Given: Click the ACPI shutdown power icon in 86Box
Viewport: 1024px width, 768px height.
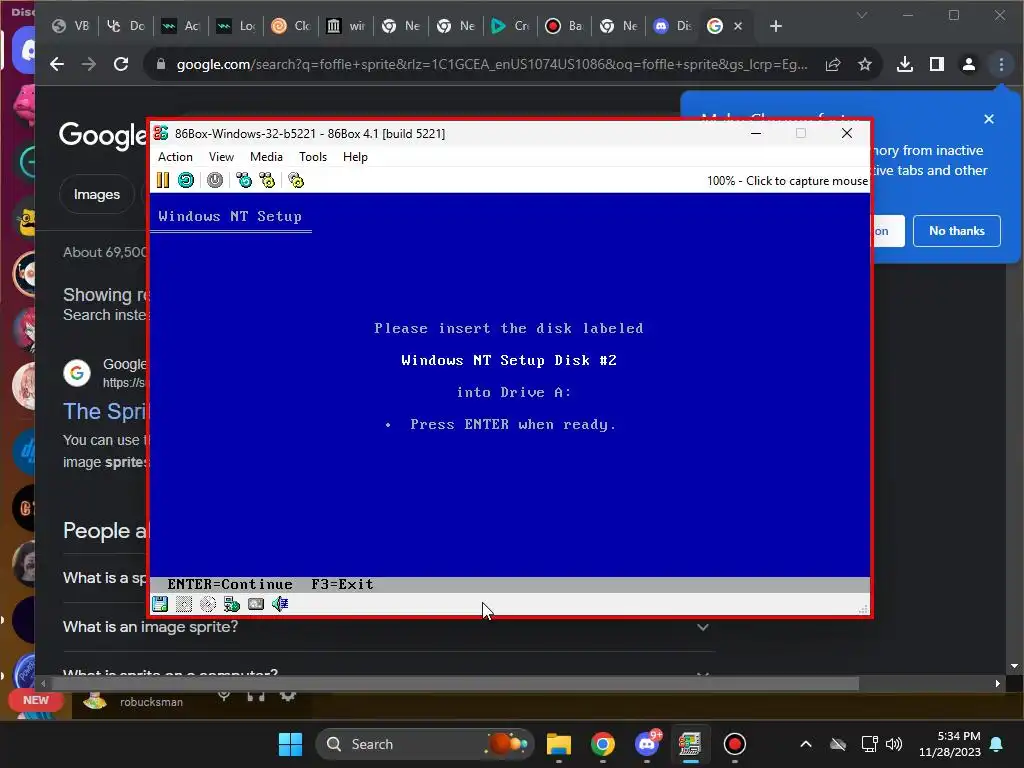Looking at the screenshot, I should 215,180.
